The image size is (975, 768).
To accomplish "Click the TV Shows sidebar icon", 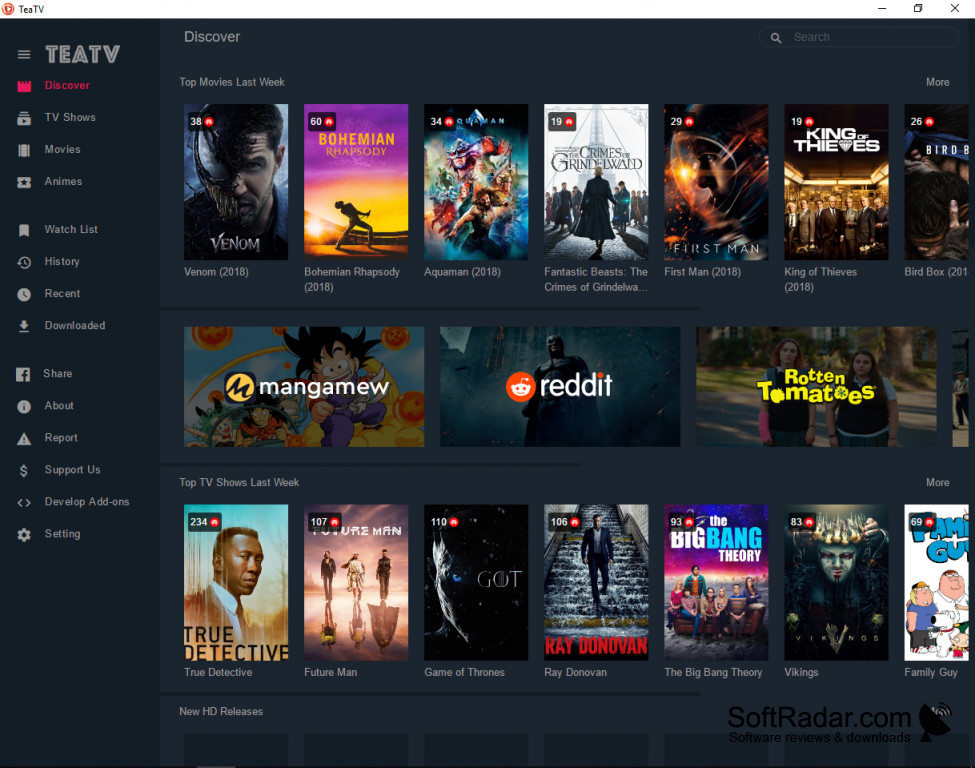I will (24, 118).
